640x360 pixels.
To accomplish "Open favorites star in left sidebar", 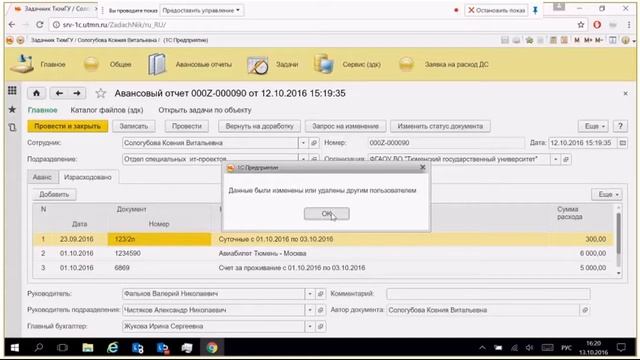I will coord(12,109).
